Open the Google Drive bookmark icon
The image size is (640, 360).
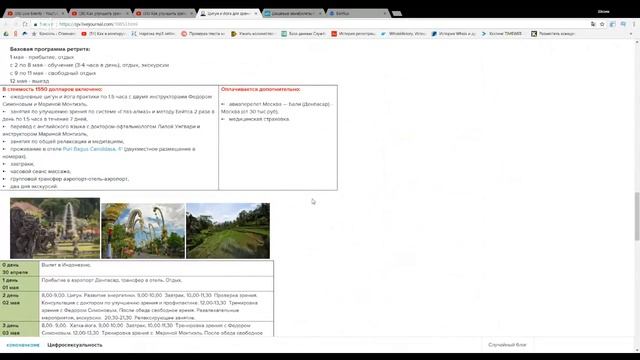pyautogui.click(x=6, y=34)
